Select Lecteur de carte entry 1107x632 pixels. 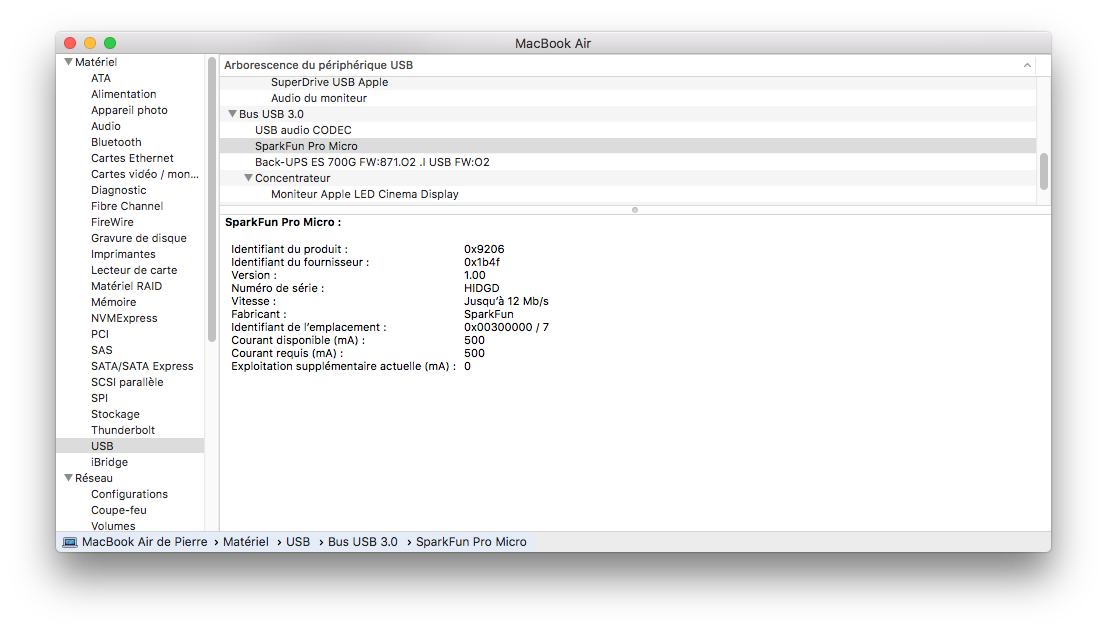pos(134,270)
